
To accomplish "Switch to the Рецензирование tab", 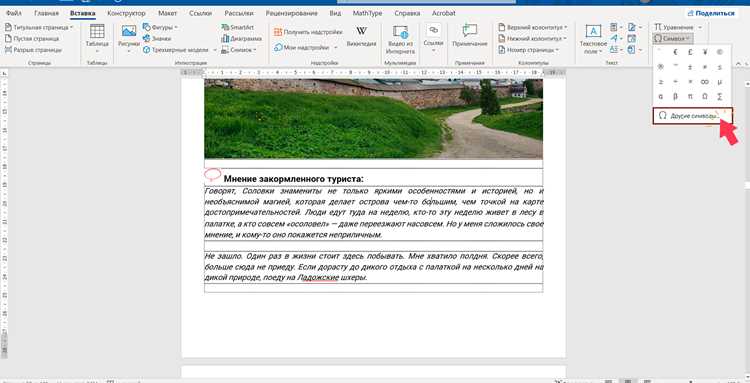I will tap(291, 13).
